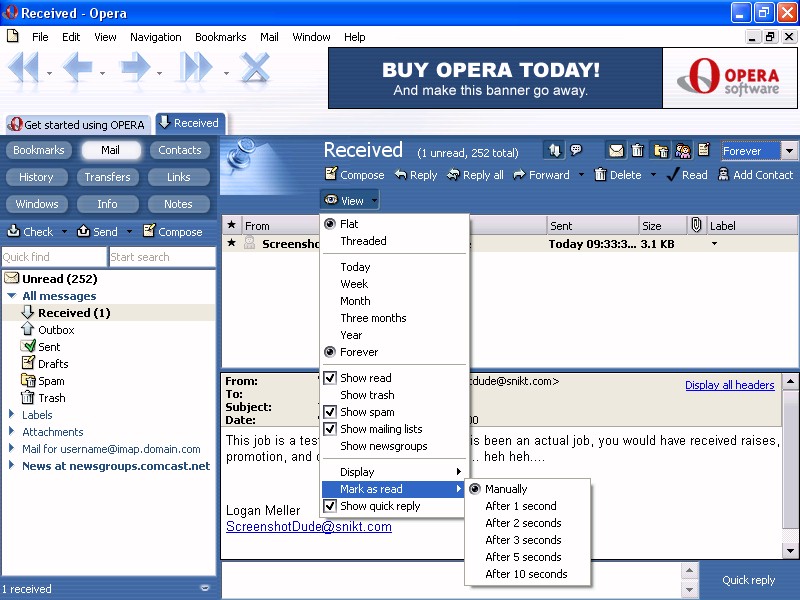Click the Quick reply button
800x600 pixels.
(x=748, y=580)
